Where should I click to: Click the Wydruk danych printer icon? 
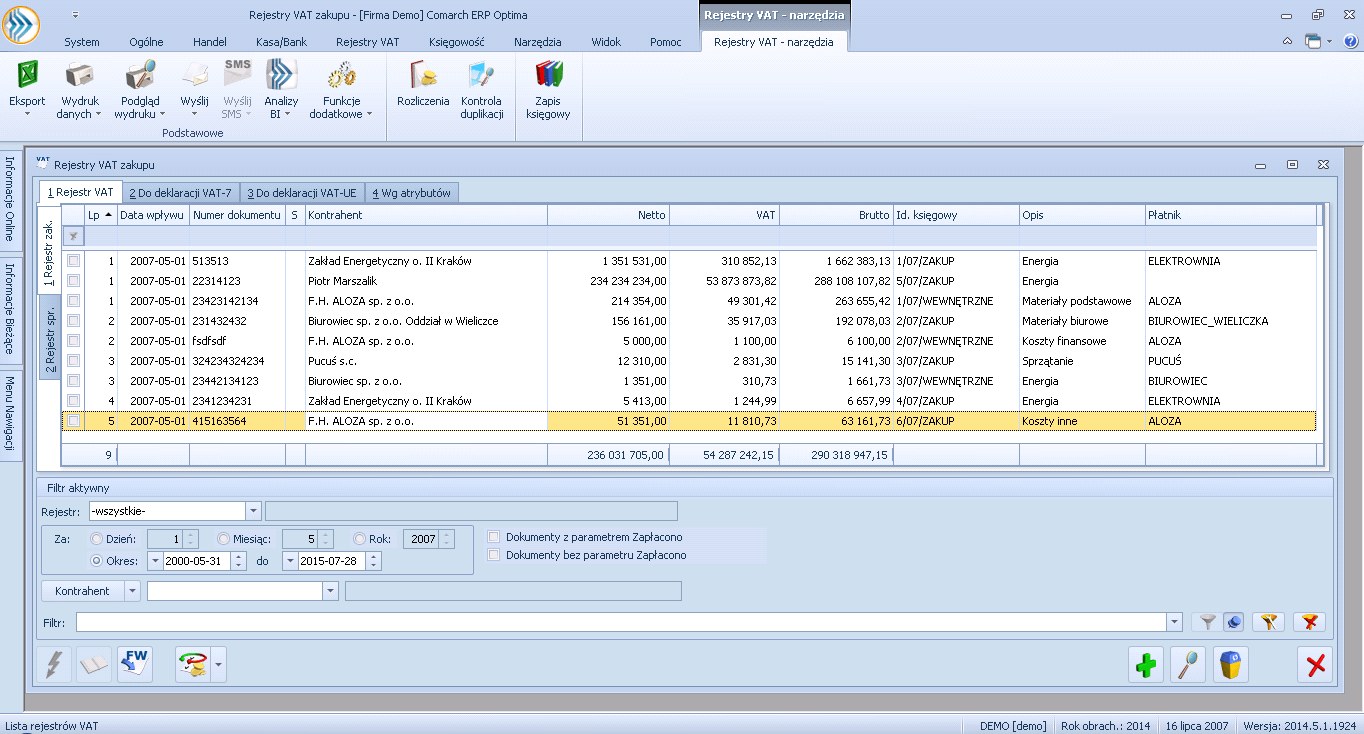click(x=80, y=76)
